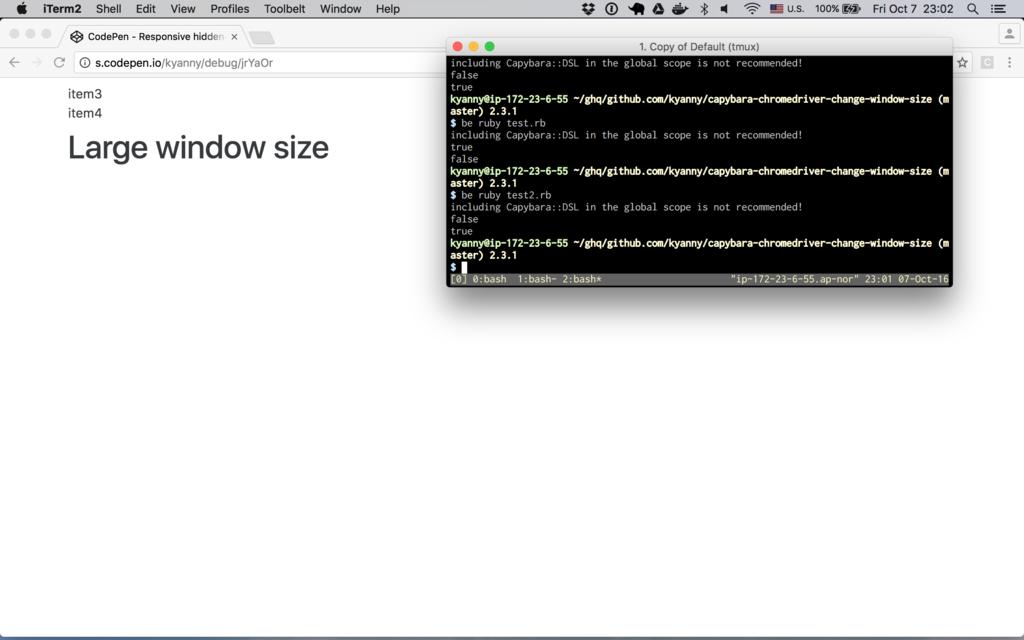Go back in Chrome

pos(14,62)
